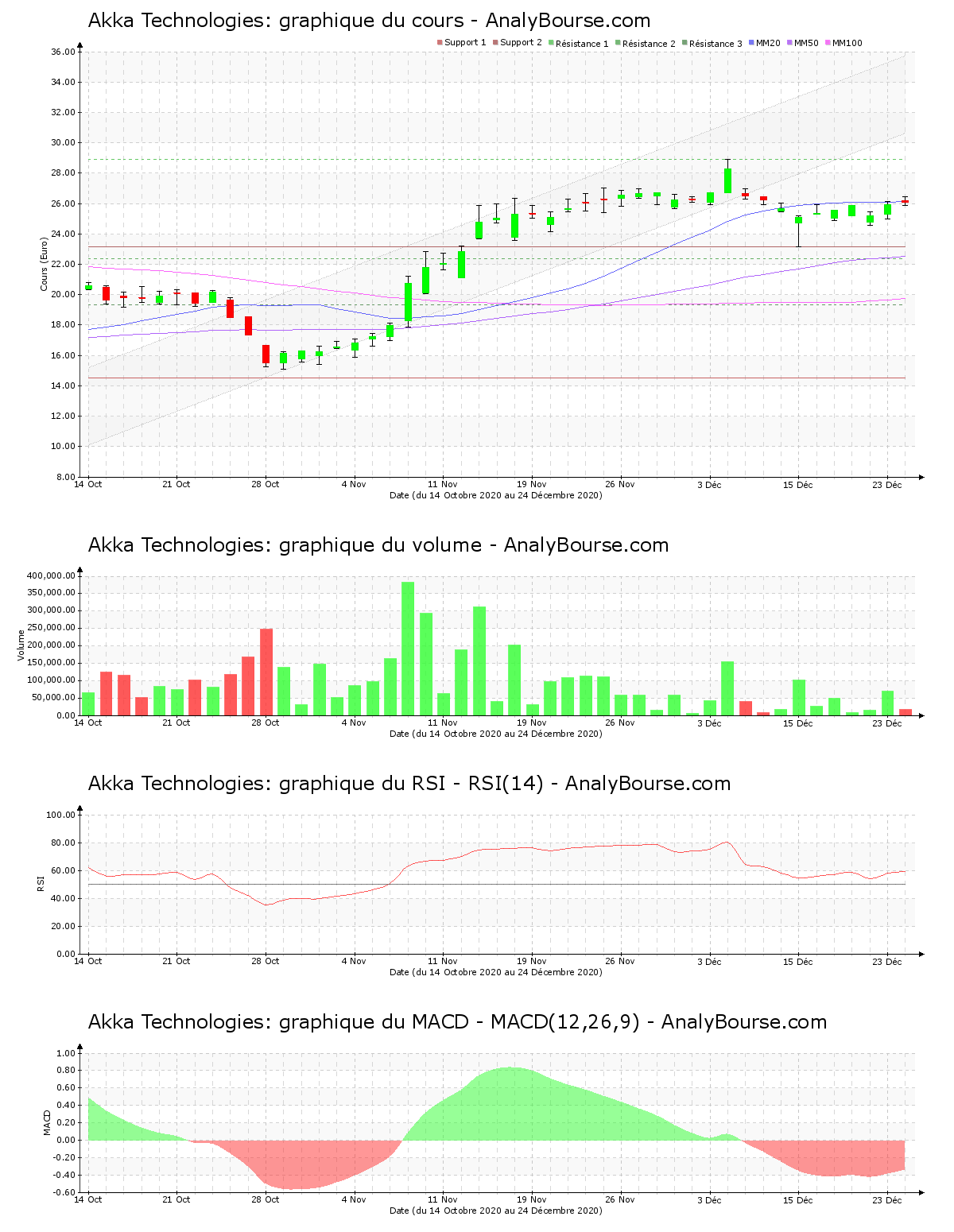The image size is (954, 1232).
Task: Click the 'graphique du volume' chart title
Action: 378,545
